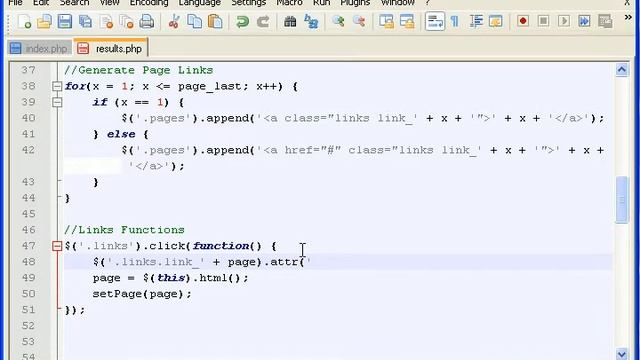Image resolution: width=640 pixels, height=360 pixels.
Task: Click the Zoom In magnifier icon
Action: (x=338, y=21)
